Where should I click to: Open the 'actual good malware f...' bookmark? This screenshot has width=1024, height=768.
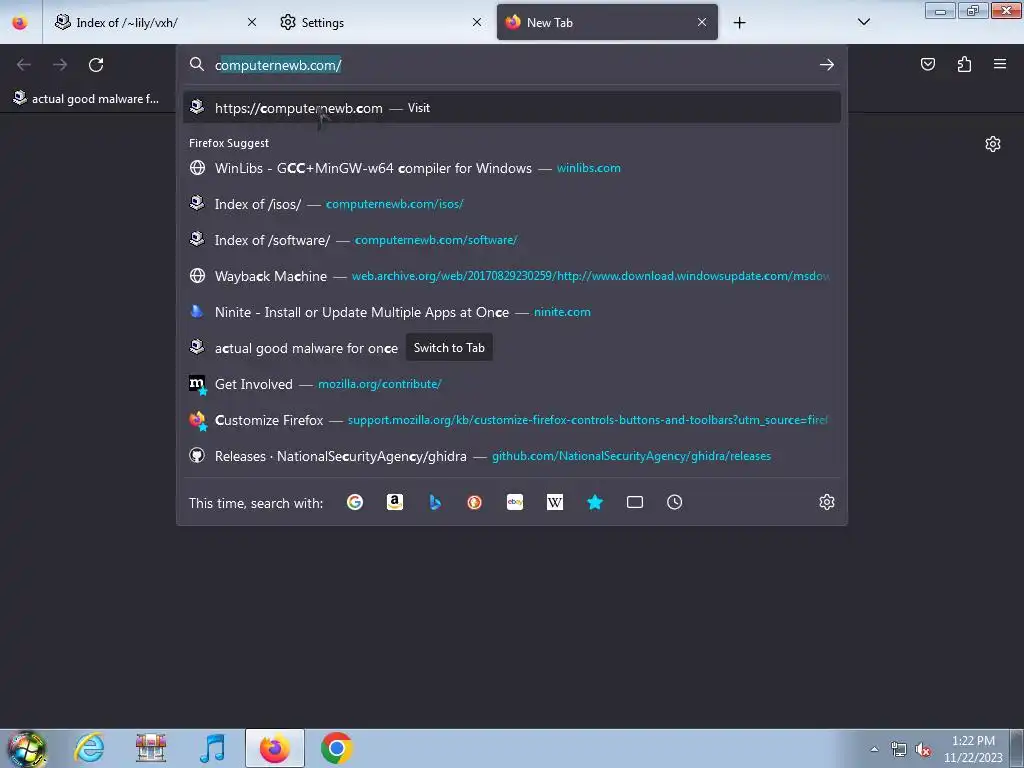pos(86,99)
